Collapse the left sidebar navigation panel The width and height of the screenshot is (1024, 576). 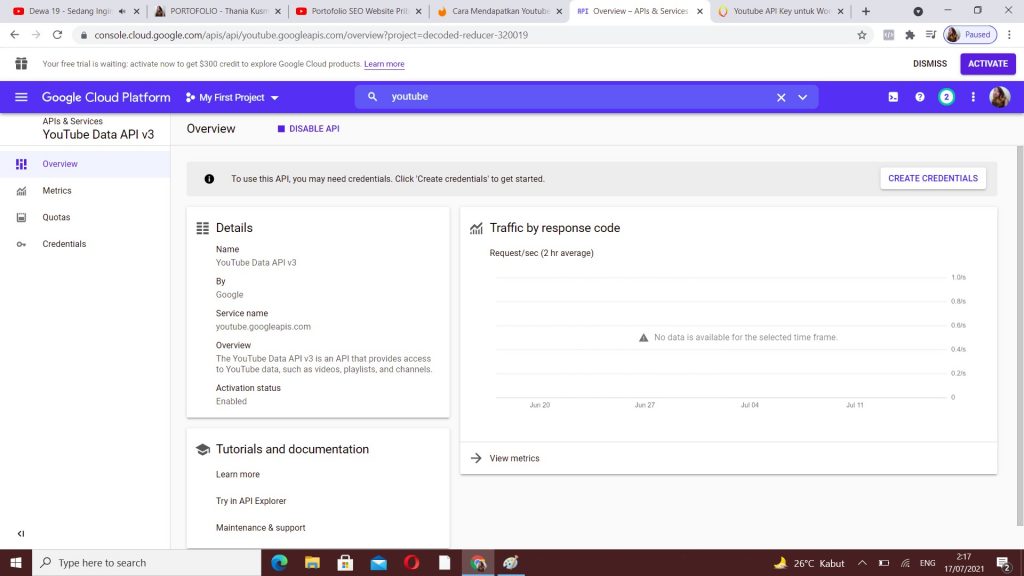(x=21, y=534)
